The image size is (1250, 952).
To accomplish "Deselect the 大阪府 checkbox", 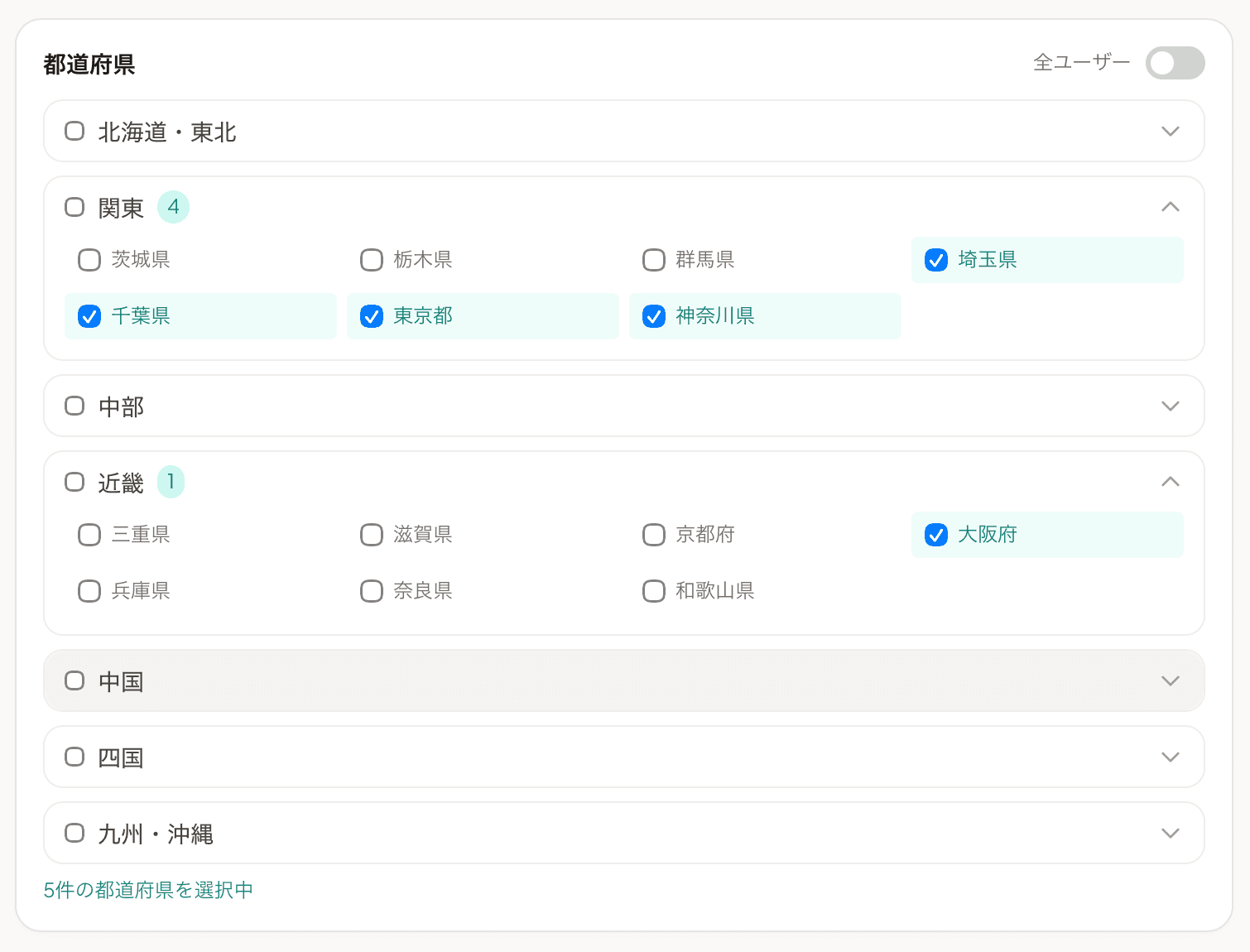I will click(936, 535).
